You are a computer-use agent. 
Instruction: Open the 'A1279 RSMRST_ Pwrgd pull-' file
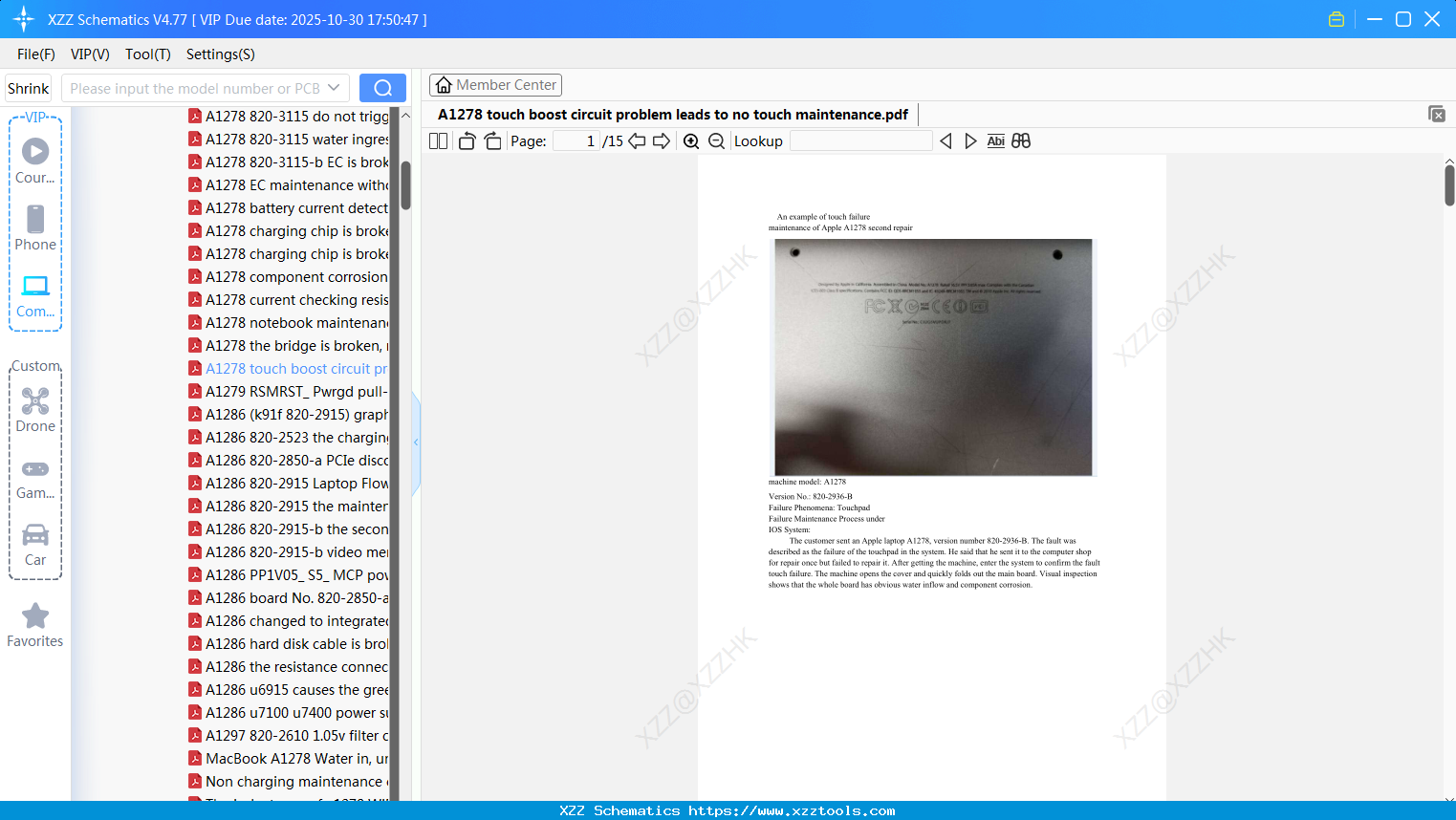click(288, 392)
